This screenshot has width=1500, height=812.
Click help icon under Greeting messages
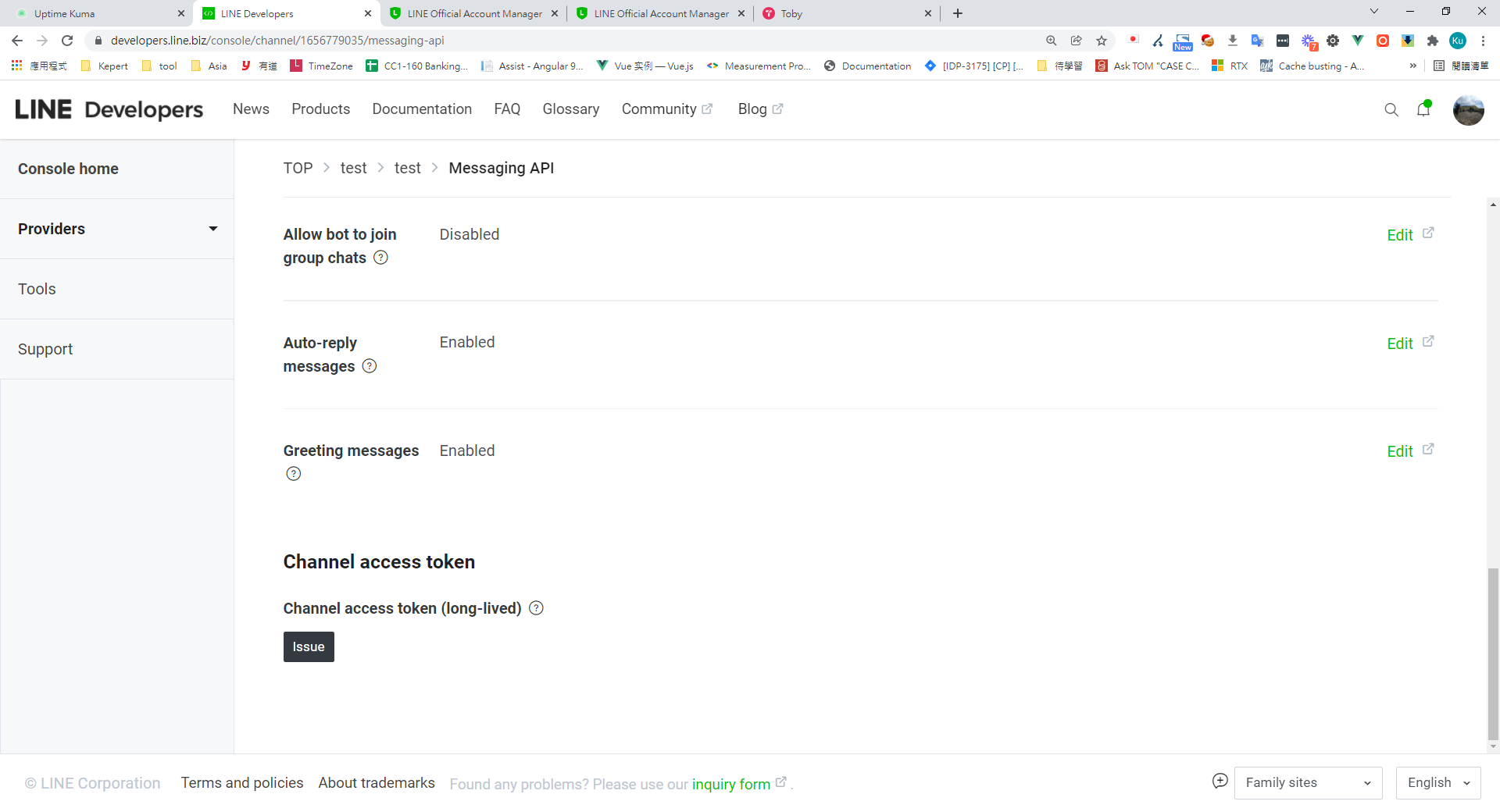point(294,474)
